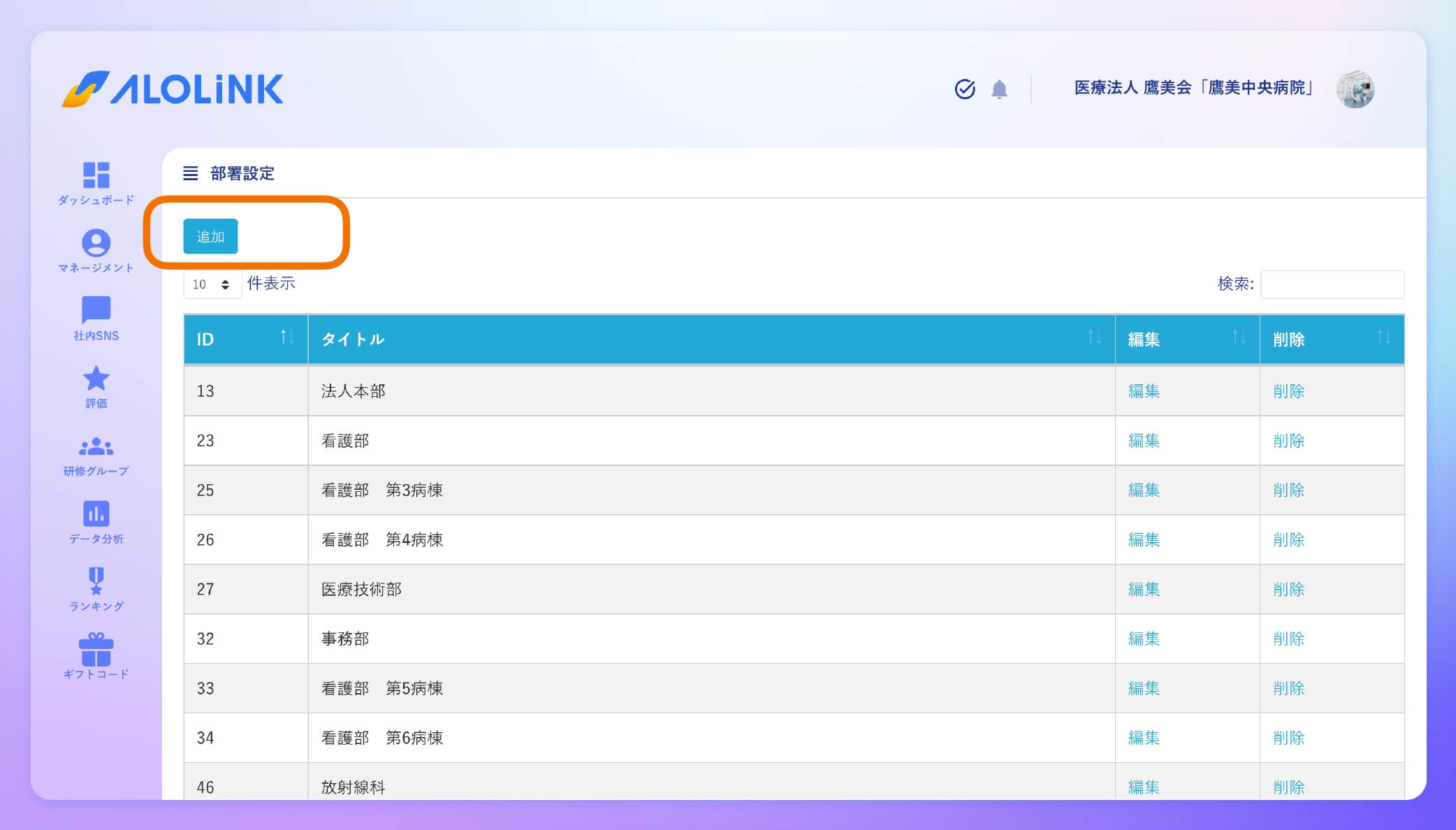This screenshot has height=830, width=1456.
Task: Open the Management person icon
Action: click(96, 243)
